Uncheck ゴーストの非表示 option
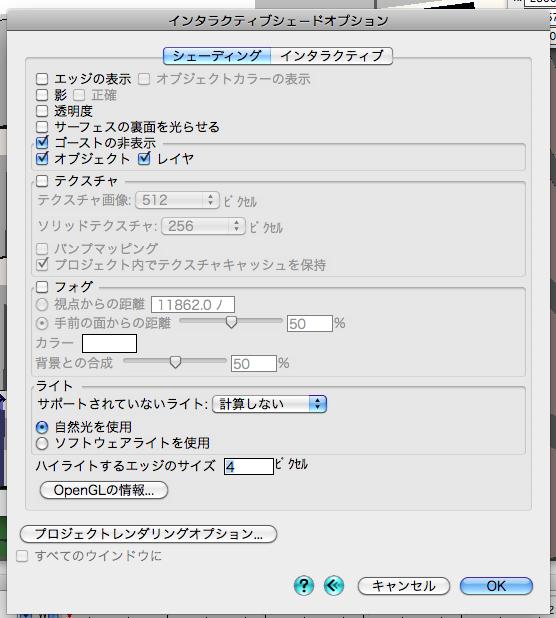Viewport: 556px width, 618px height. coord(42,143)
